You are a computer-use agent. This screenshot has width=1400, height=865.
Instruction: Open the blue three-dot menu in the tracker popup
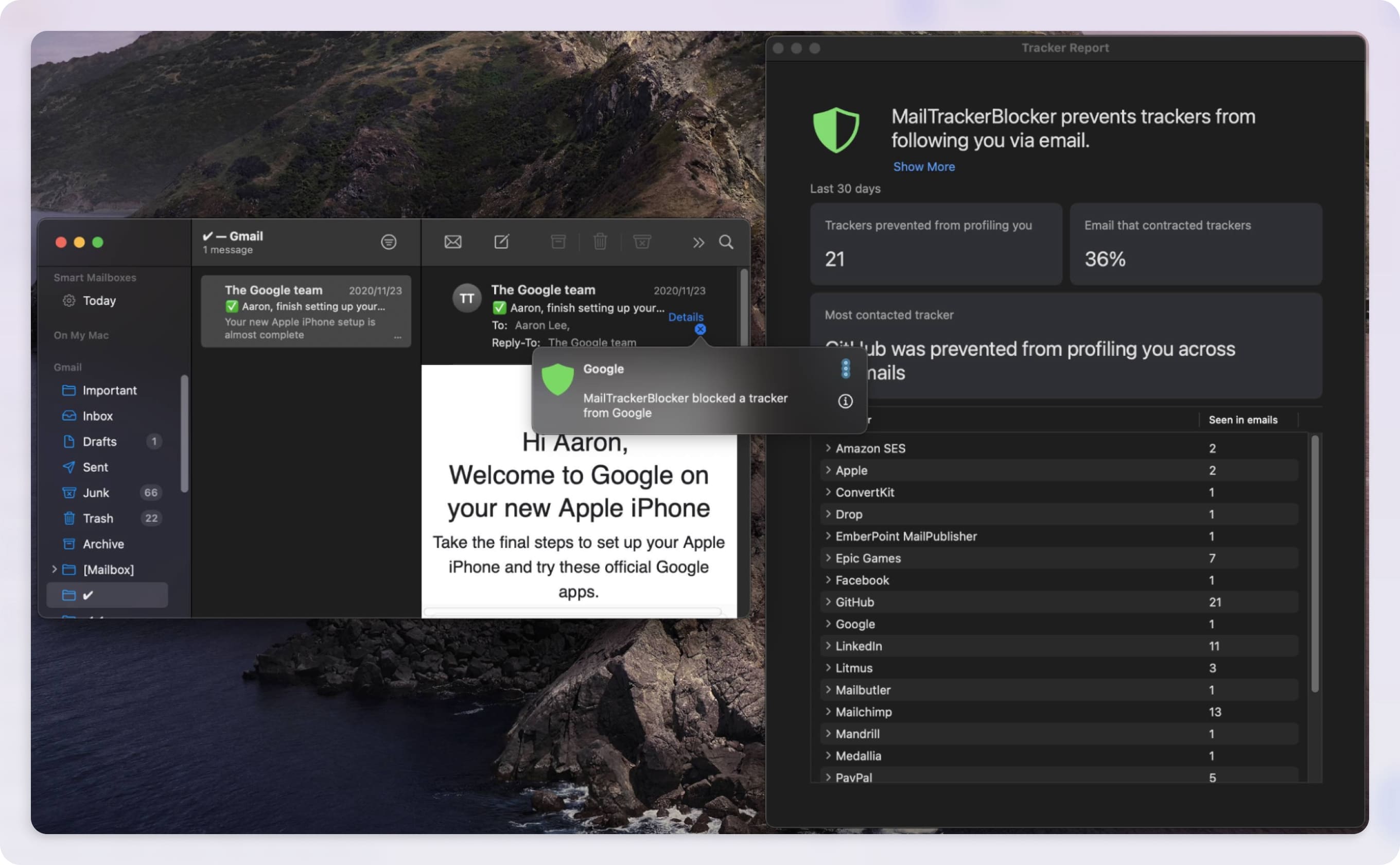845,369
